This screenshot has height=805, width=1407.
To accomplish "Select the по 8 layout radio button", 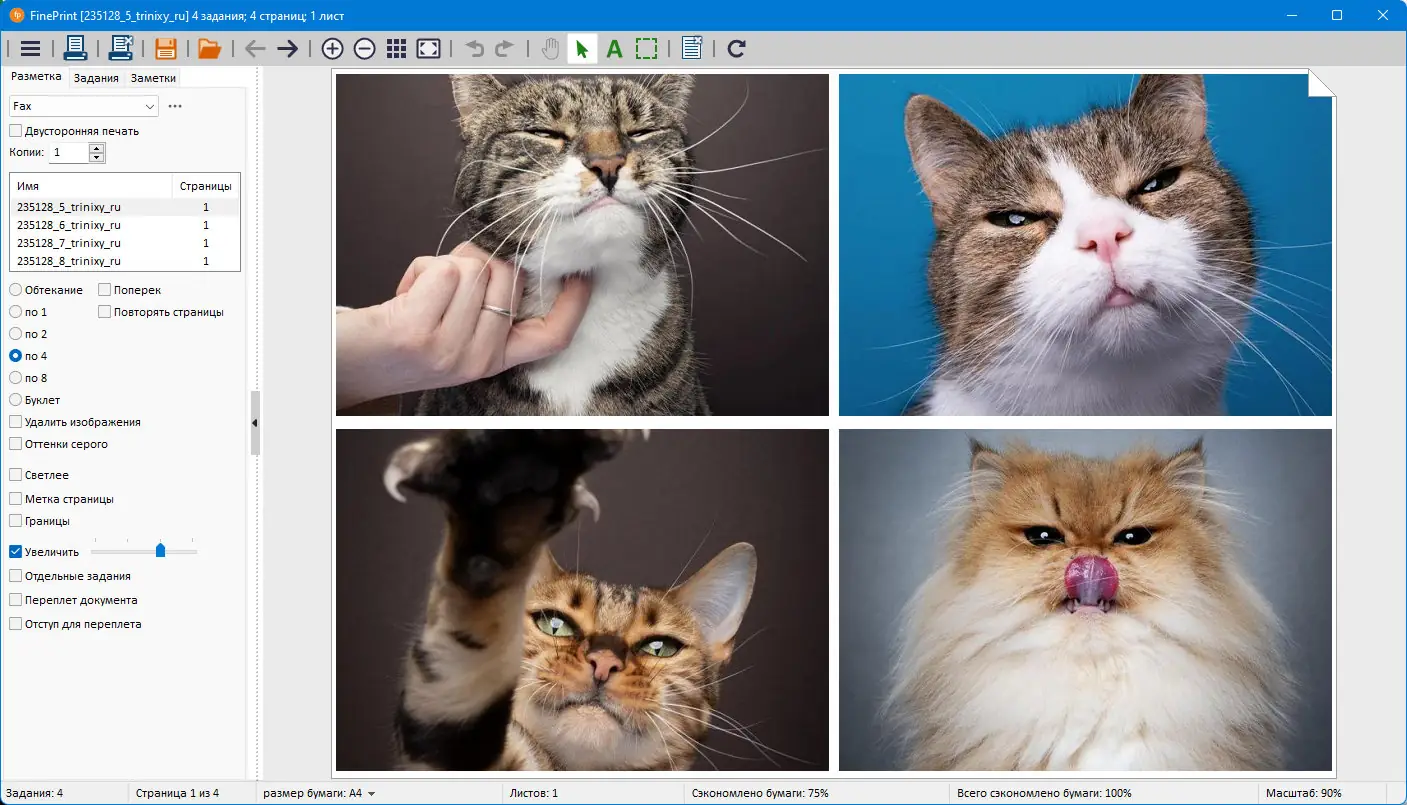I will [15, 378].
